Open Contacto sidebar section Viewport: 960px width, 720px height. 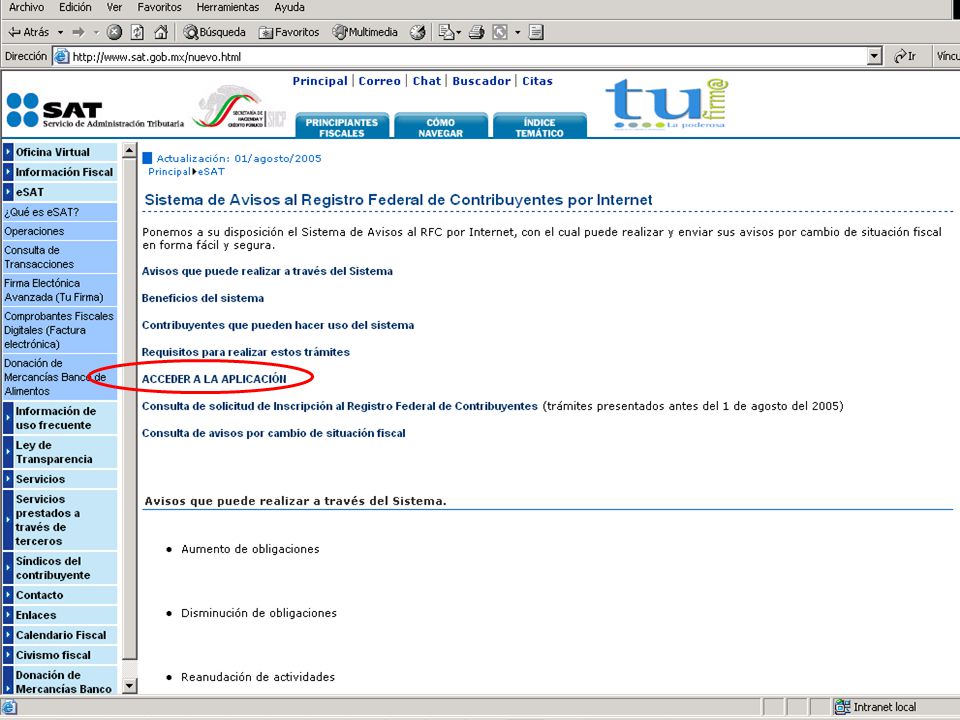60,595
